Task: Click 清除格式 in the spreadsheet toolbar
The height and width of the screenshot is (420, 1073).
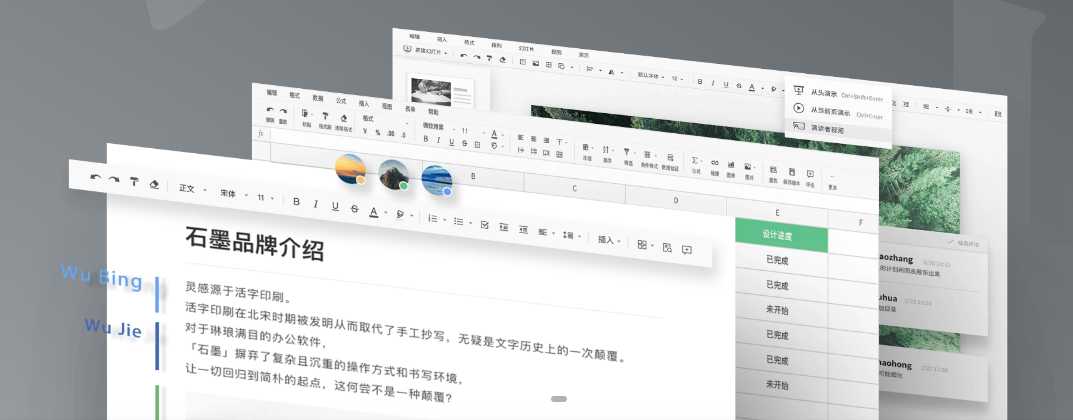Action: pos(344,122)
